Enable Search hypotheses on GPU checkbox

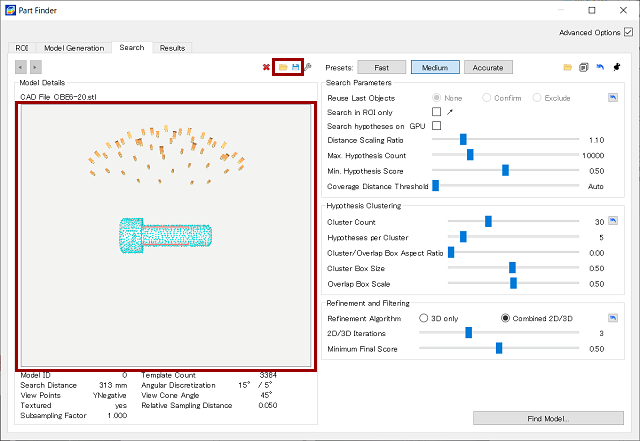pos(436,126)
